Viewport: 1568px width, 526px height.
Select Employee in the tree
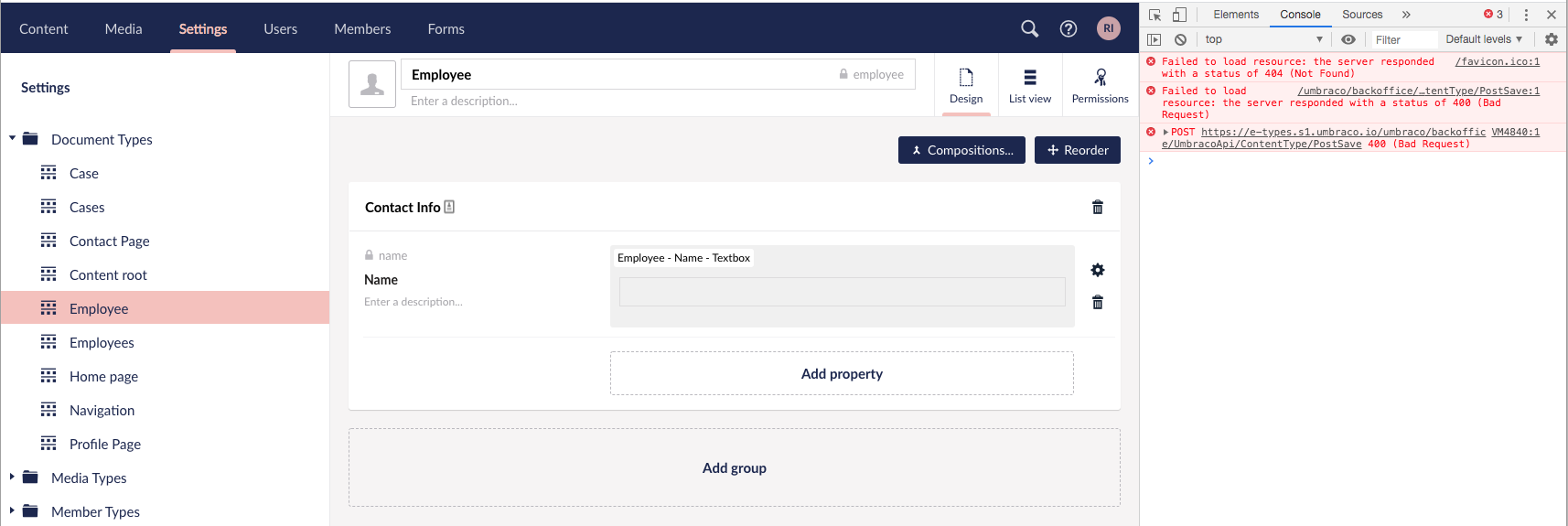point(165,308)
